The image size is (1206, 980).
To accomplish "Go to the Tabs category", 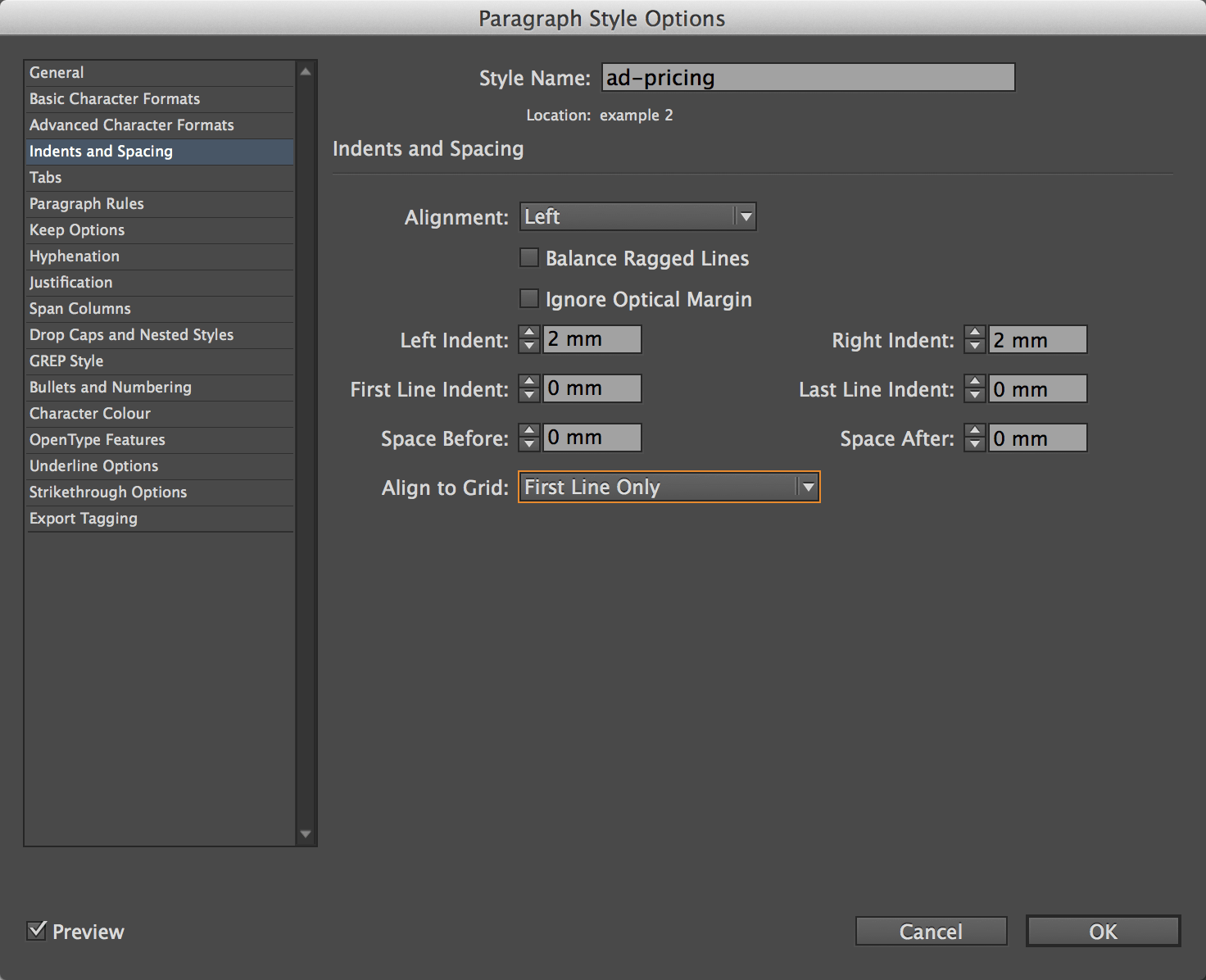I will 160,178.
